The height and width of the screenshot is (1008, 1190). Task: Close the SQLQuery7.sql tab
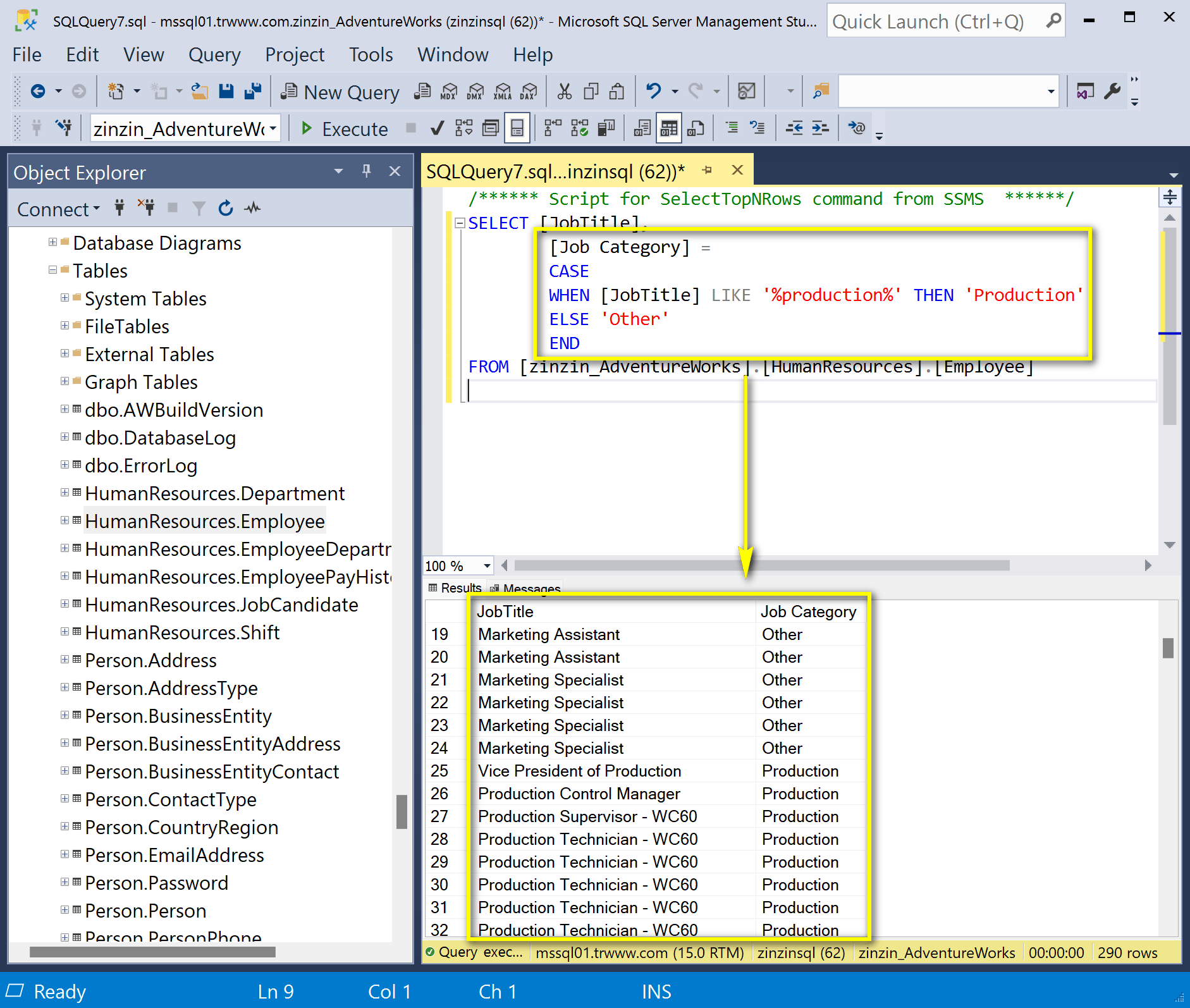click(x=737, y=170)
